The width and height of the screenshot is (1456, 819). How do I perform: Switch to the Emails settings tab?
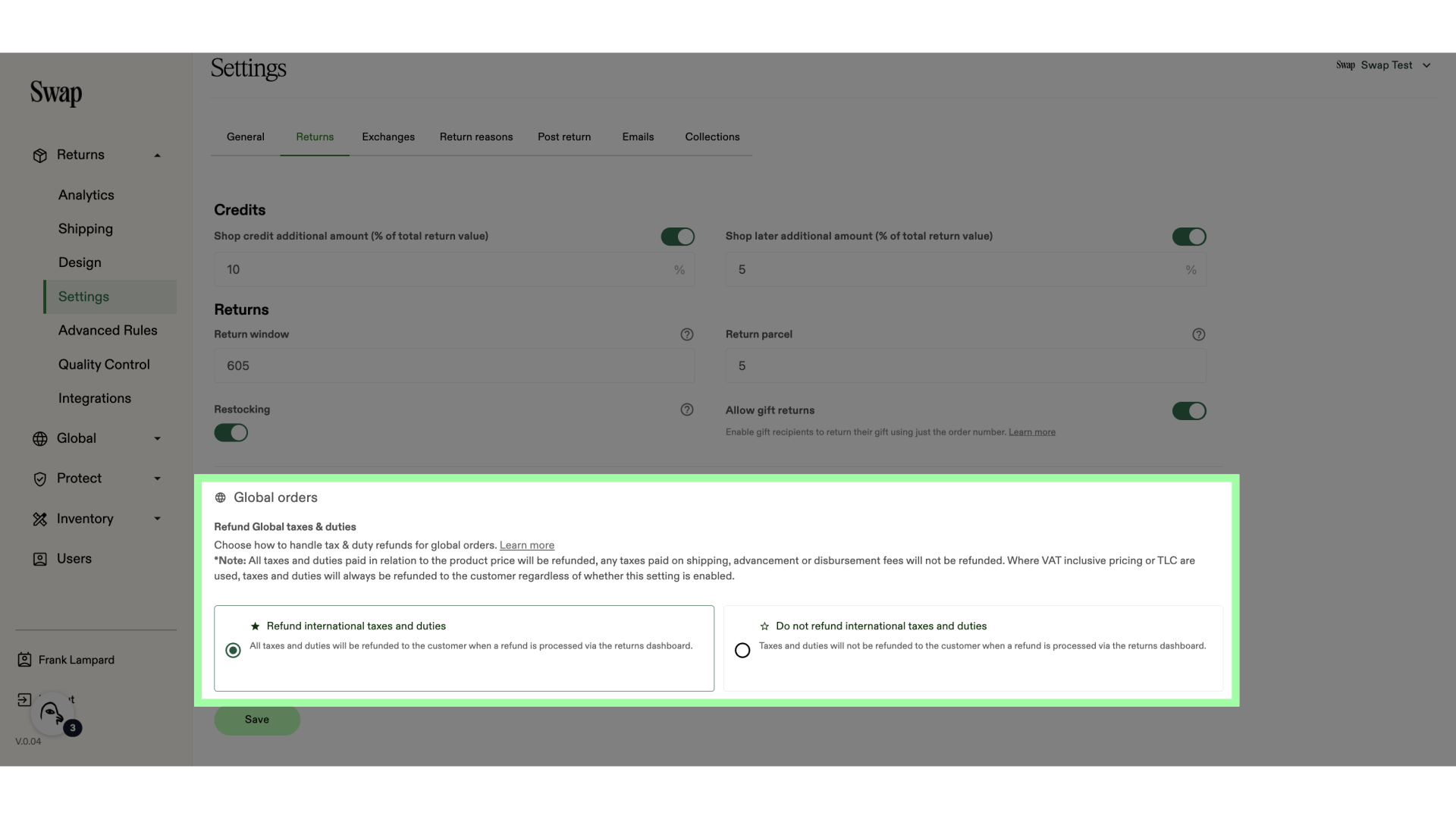coord(638,136)
